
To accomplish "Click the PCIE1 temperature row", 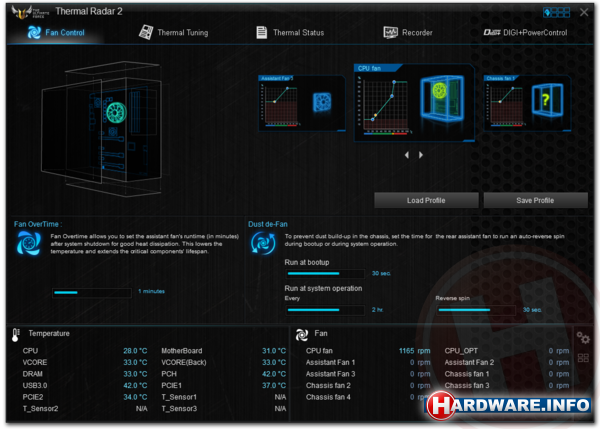I will (x=223, y=385).
